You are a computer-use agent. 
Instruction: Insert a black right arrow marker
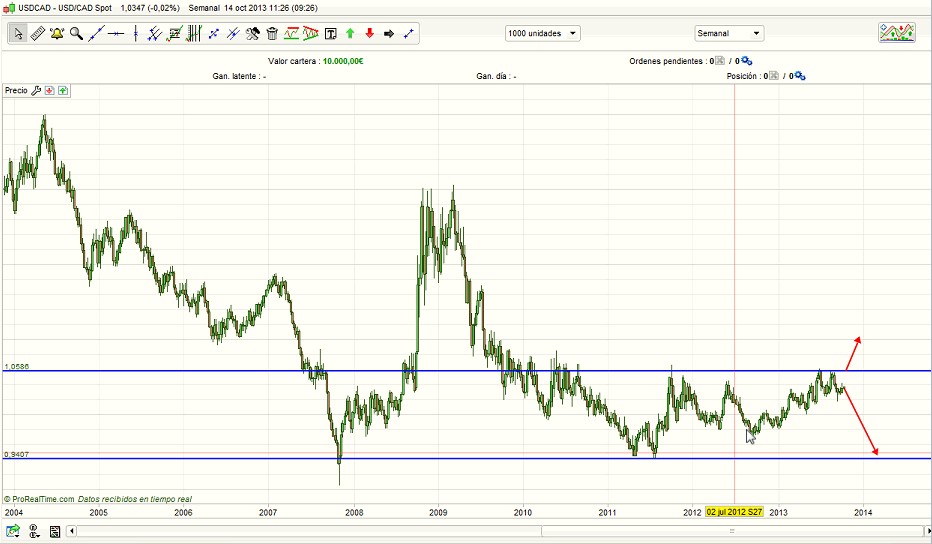click(x=389, y=34)
